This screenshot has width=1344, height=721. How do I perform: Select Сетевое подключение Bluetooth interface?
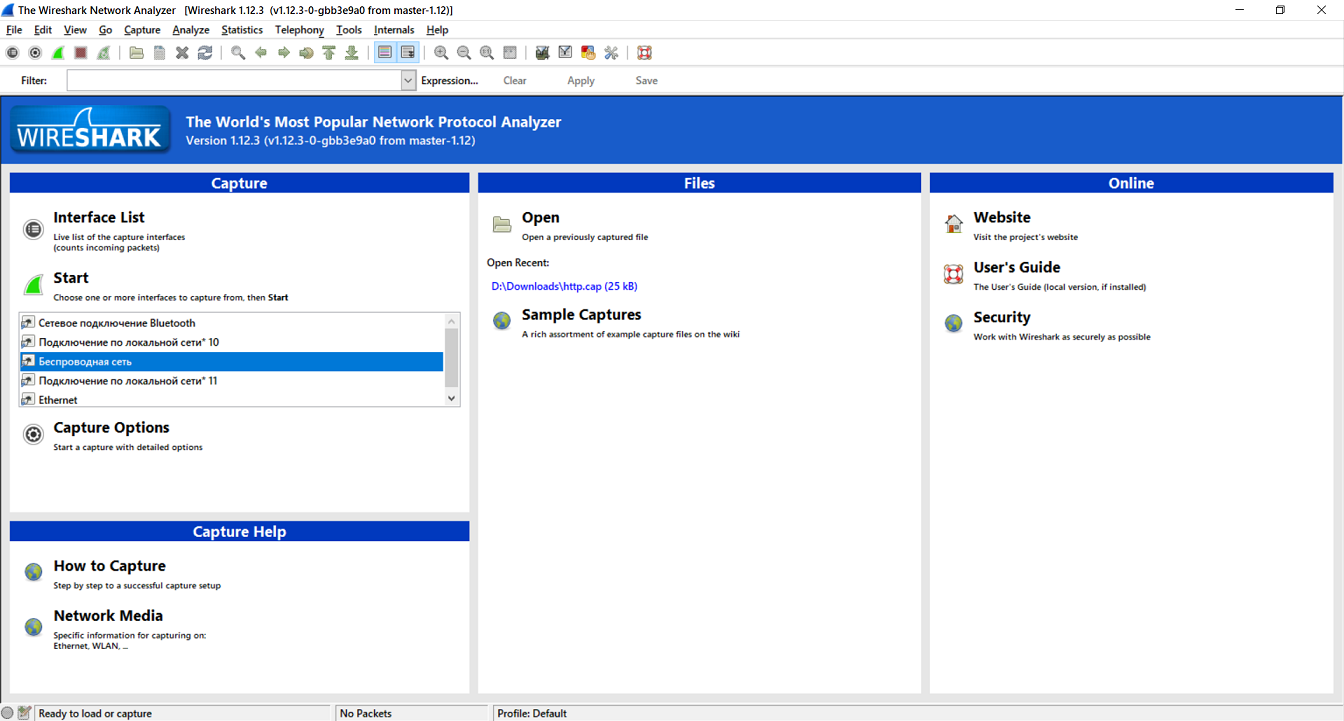pos(231,323)
